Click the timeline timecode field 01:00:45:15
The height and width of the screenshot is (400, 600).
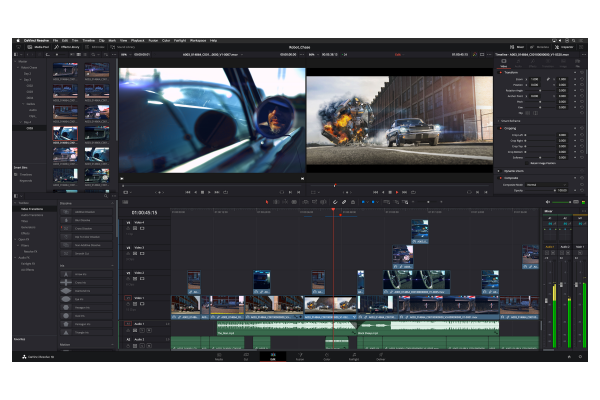(x=144, y=212)
